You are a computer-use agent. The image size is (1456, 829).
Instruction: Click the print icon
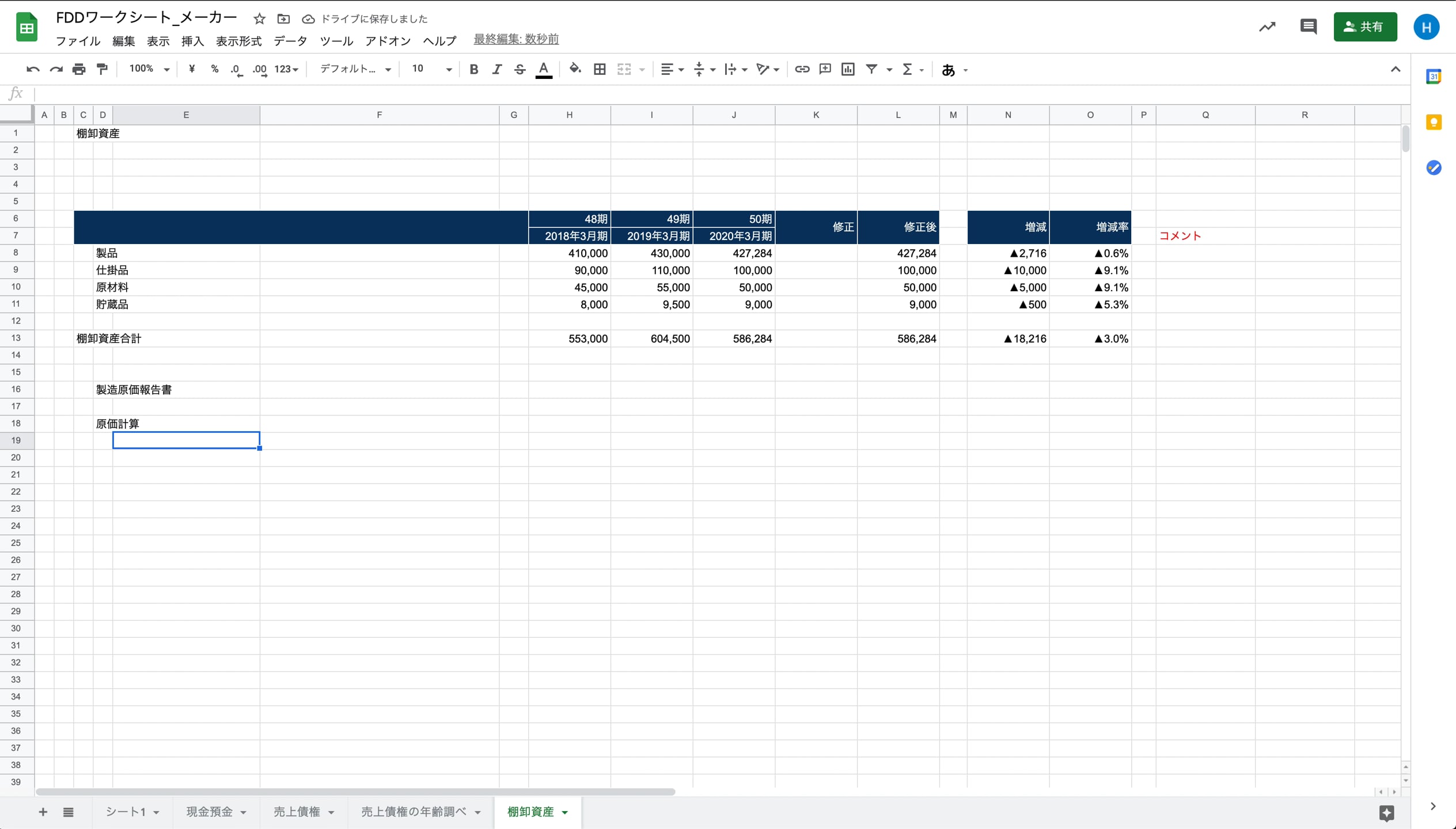point(79,69)
